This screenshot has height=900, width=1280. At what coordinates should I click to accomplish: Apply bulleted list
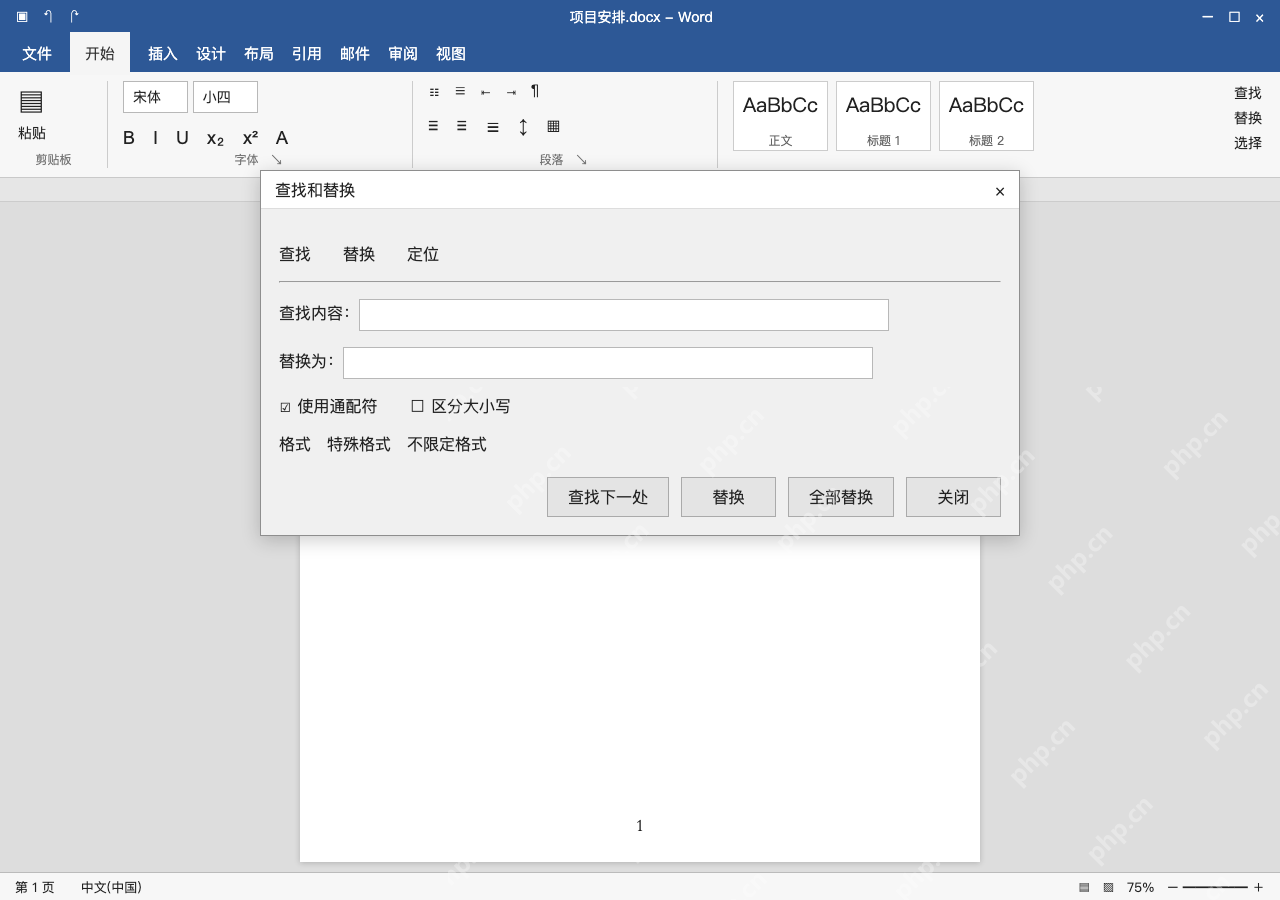tap(434, 92)
